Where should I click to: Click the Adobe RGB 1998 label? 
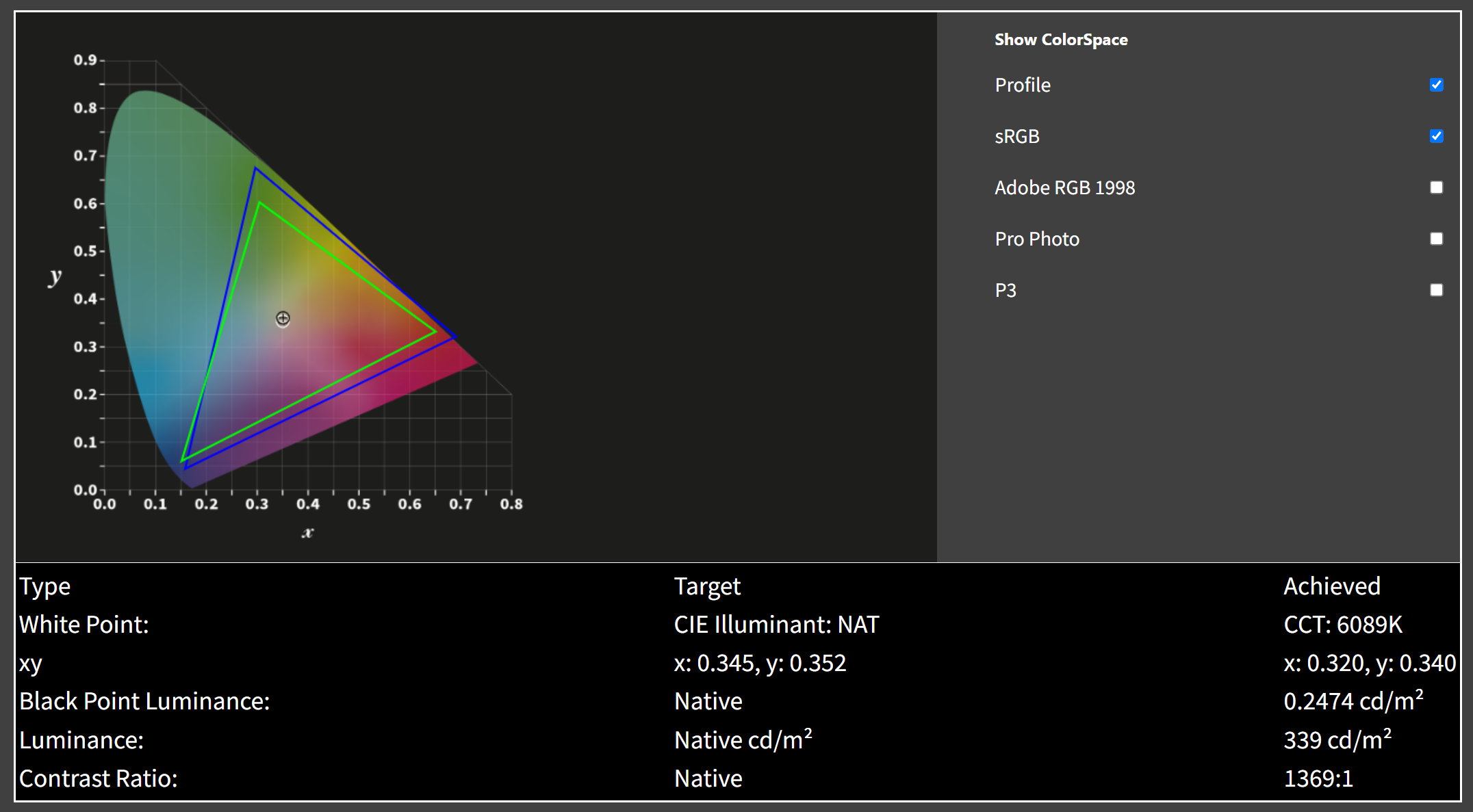pyautogui.click(x=1064, y=187)
